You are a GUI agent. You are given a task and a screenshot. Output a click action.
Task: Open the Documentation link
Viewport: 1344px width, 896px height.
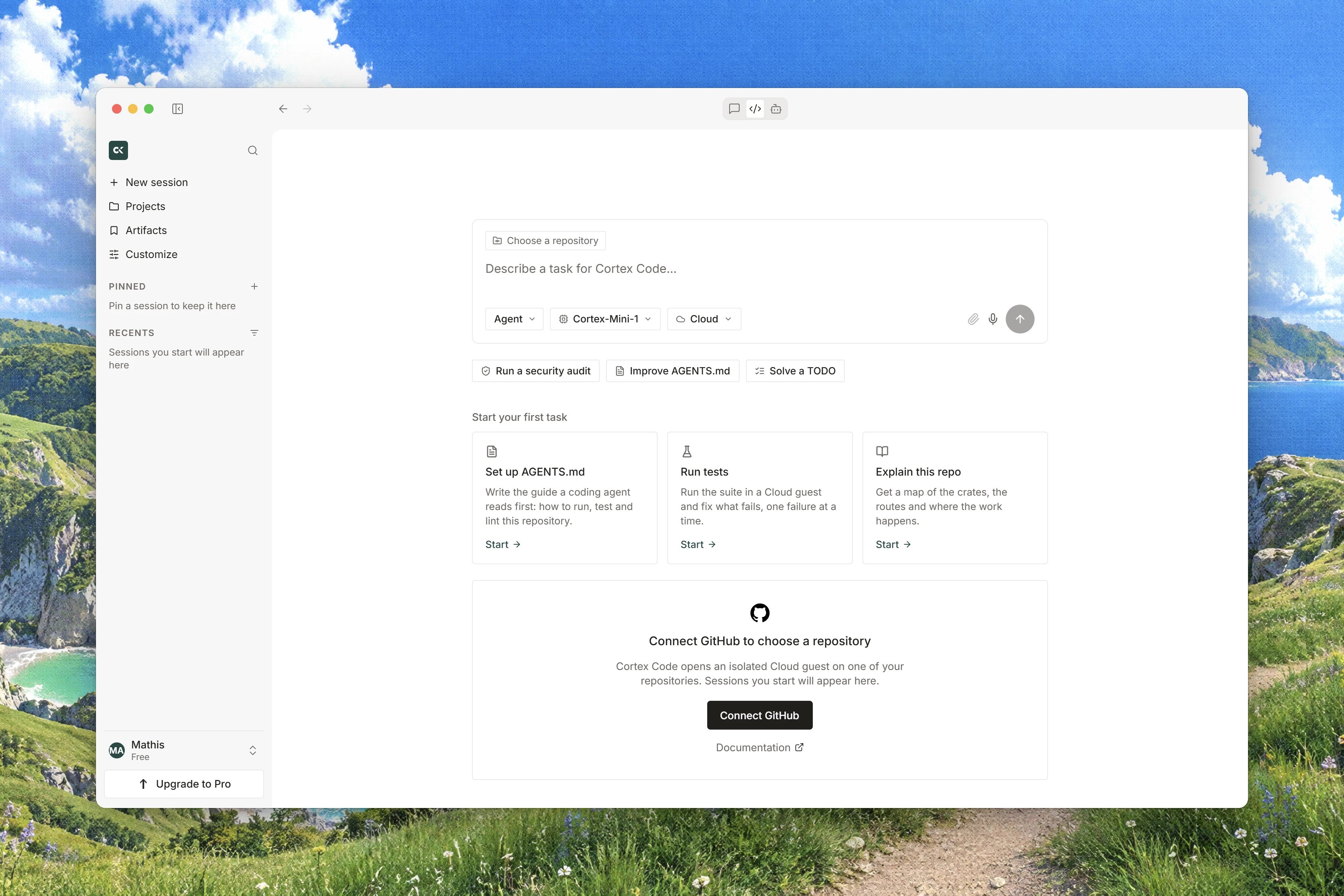(760, 748)
